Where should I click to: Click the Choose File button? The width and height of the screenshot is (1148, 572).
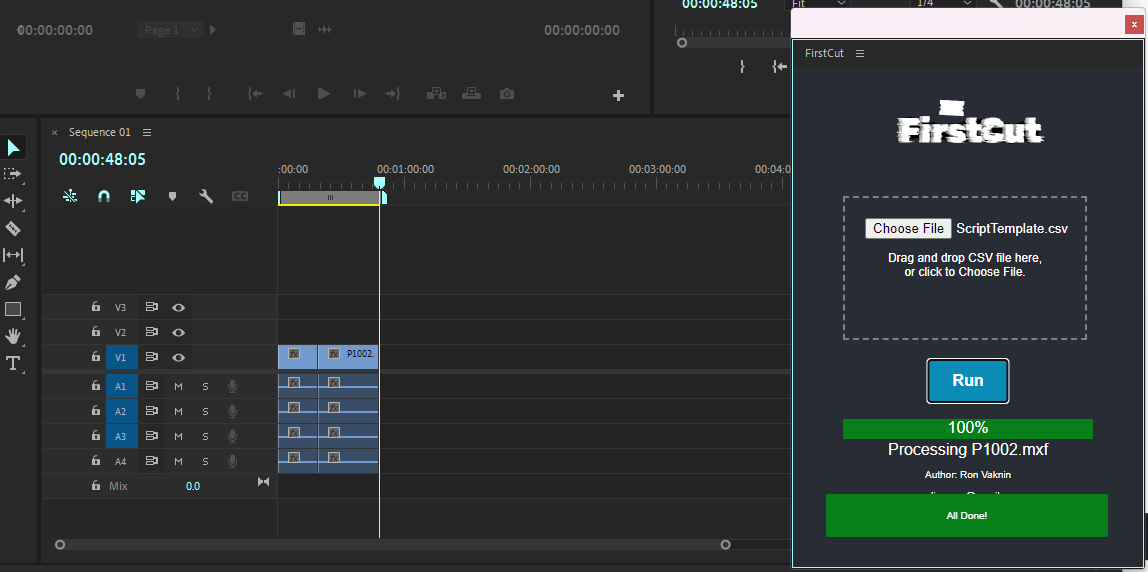tap(908, 229)
